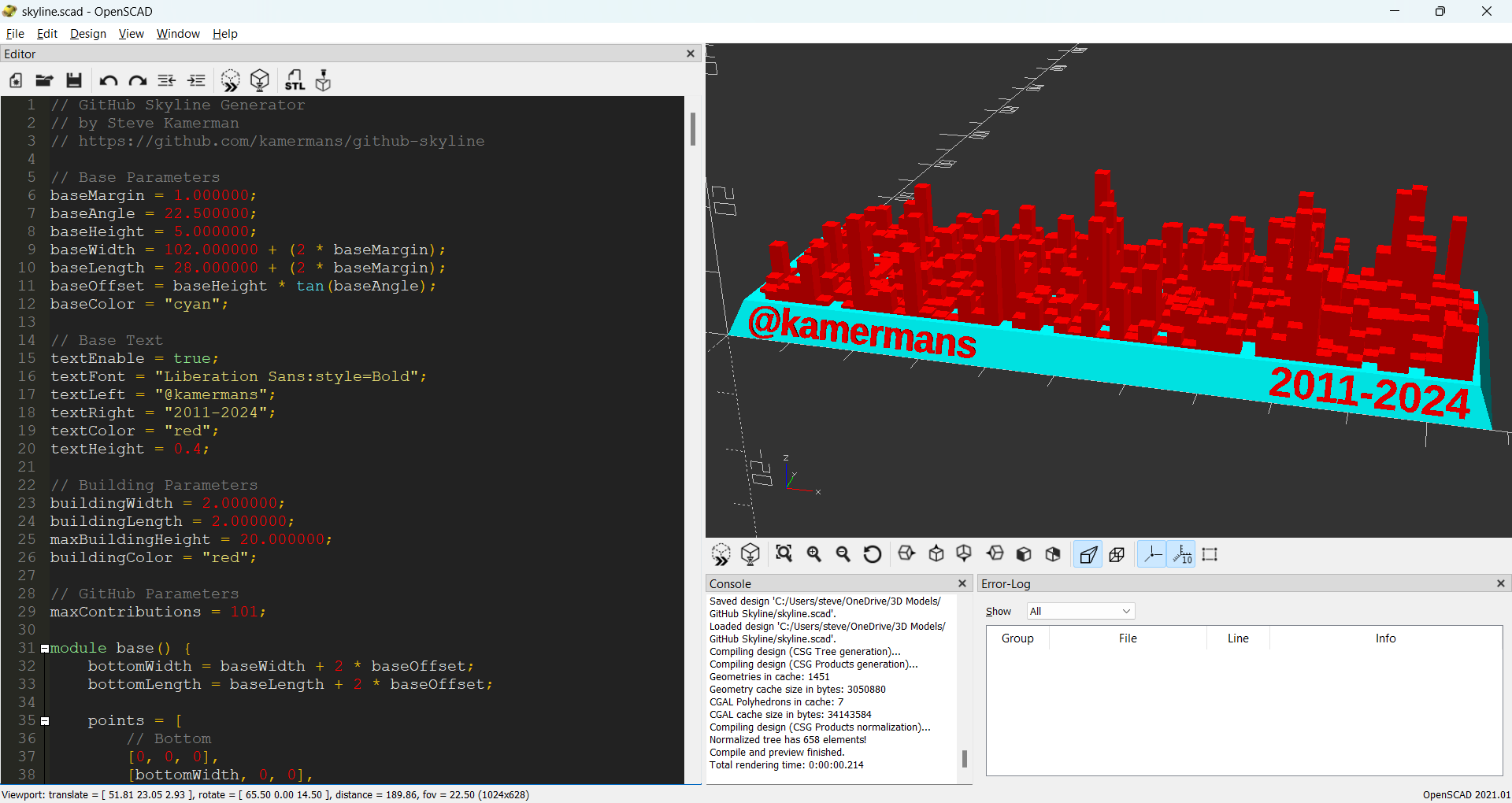Click the editor vertical scrollbar thumb
1512x803 pixels.
click(693, 129)
